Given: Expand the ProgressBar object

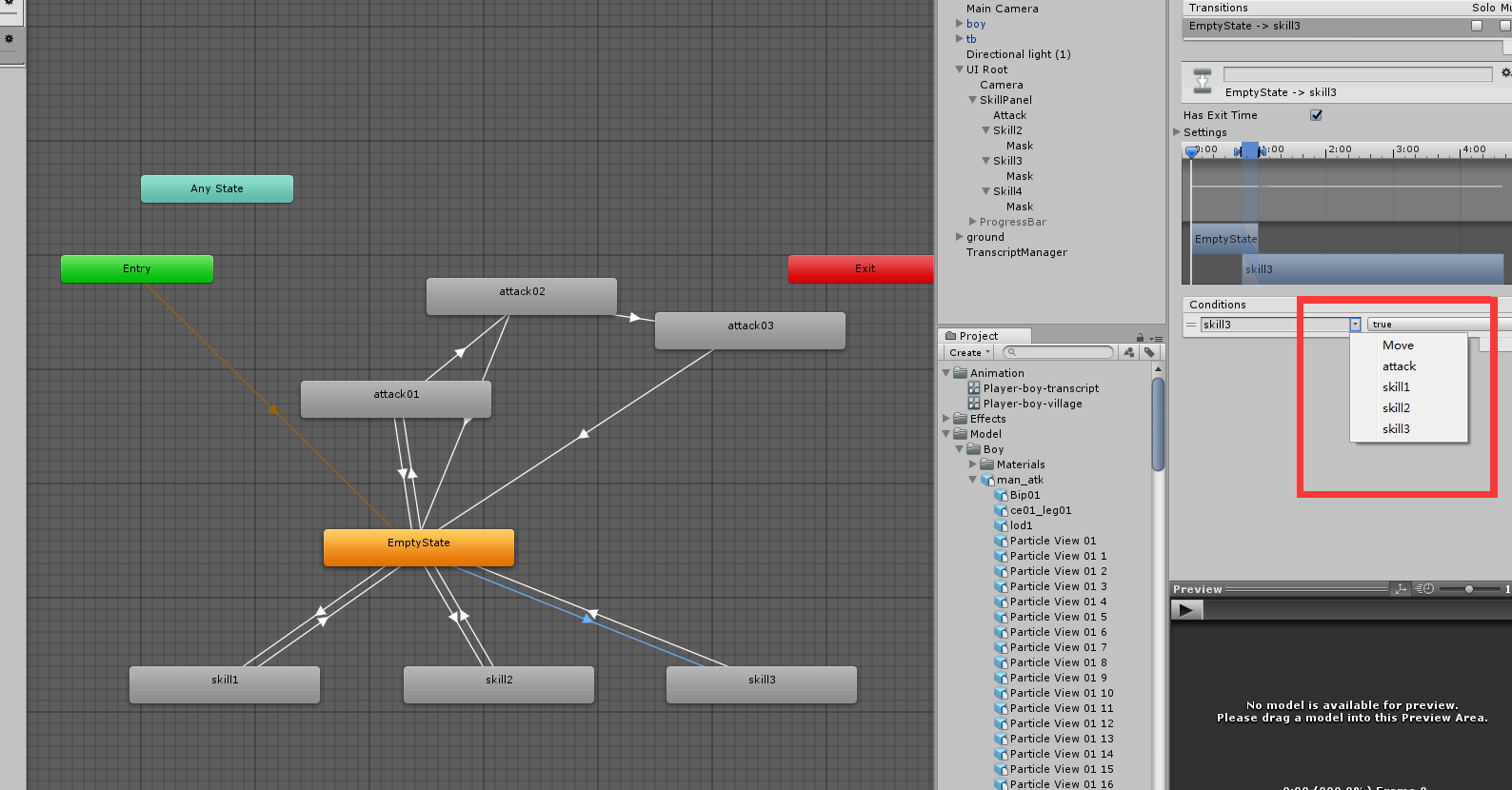Looking at the screenshot, I should (x=973, y=222).
